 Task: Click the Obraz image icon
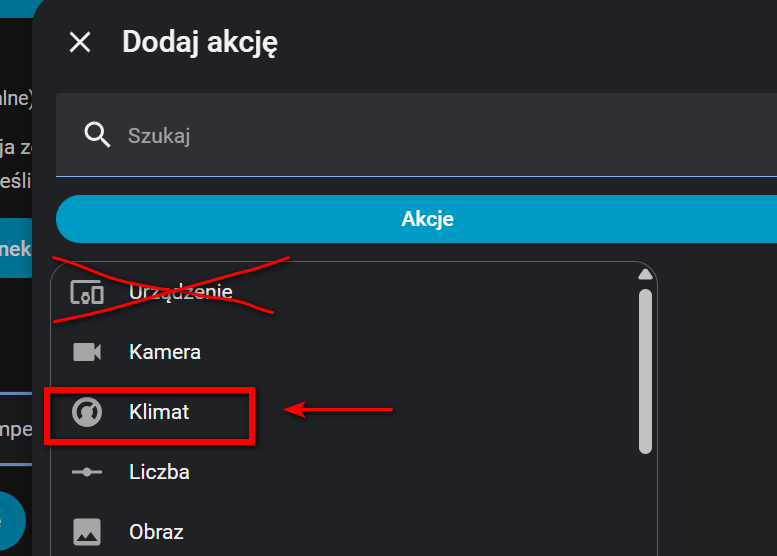click(x=87, y=532)
